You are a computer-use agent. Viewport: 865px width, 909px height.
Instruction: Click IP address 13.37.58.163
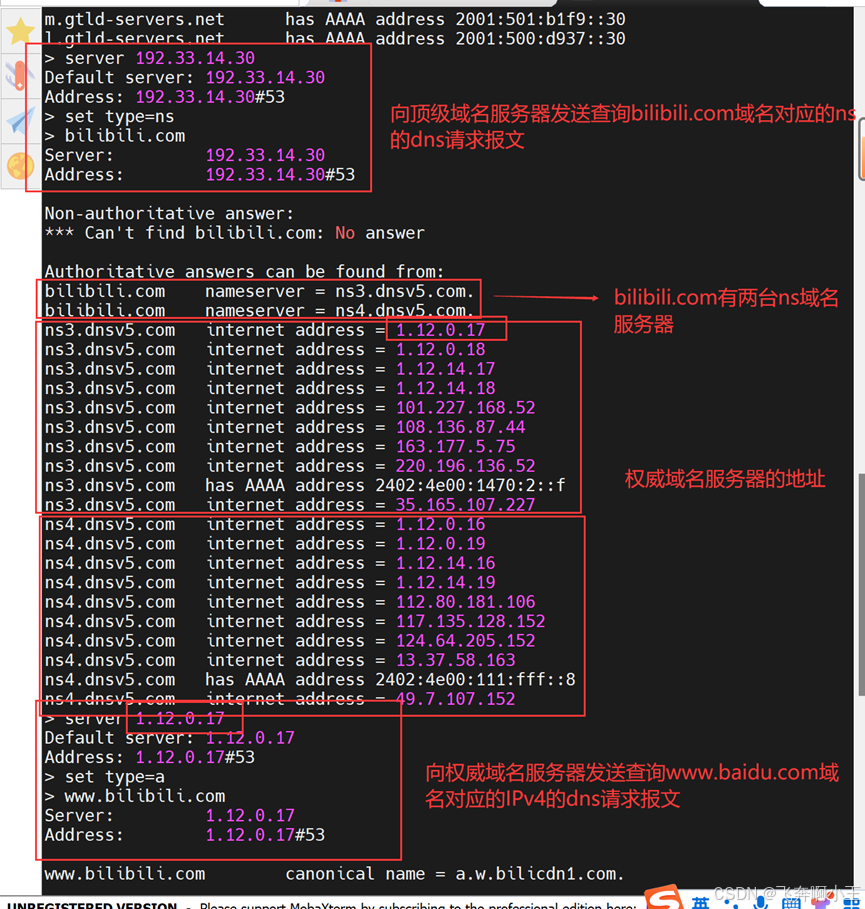(456, 660)
